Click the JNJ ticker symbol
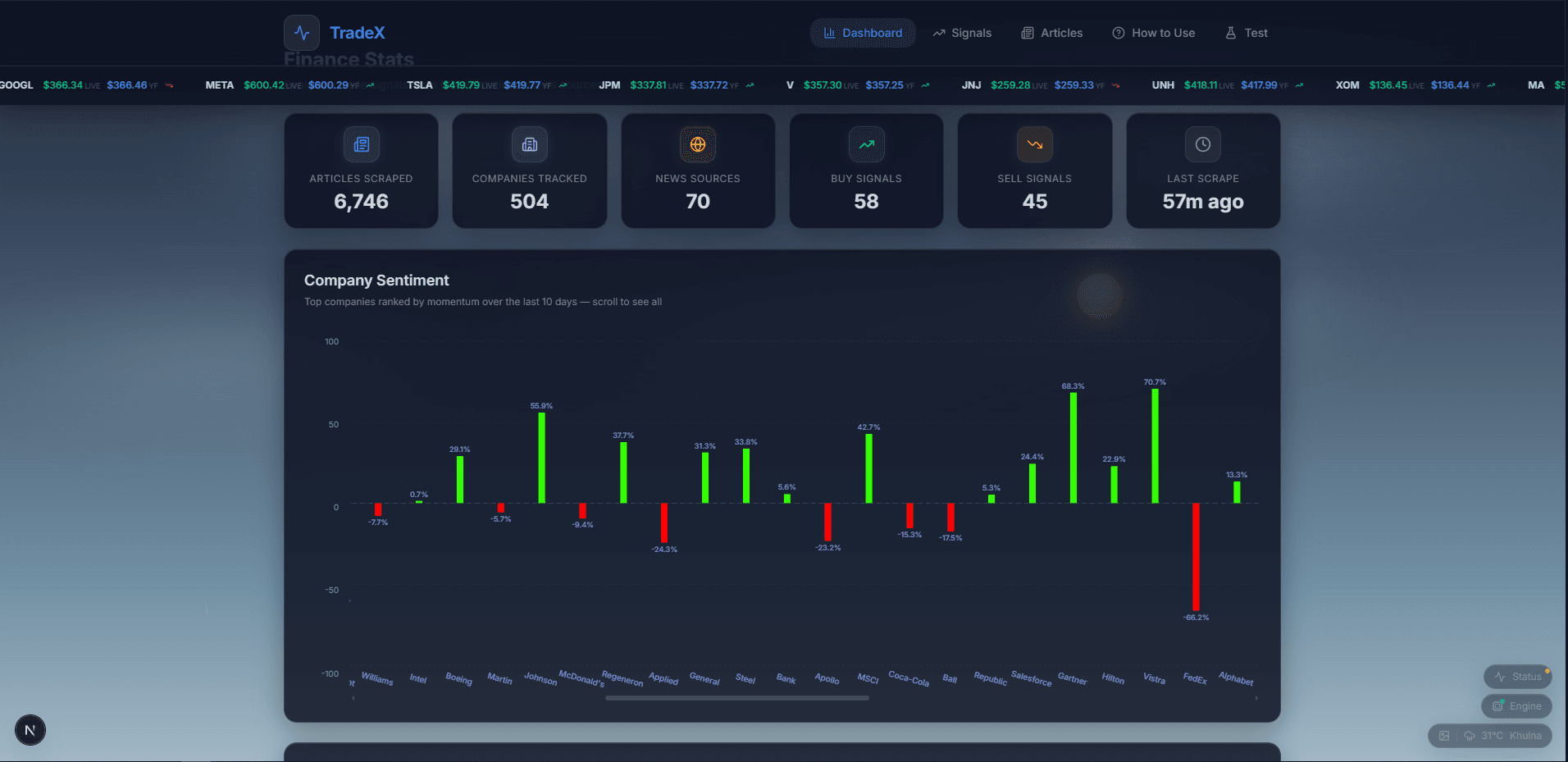This screenshot has width=1568, height=762. [x=972, y=85]
